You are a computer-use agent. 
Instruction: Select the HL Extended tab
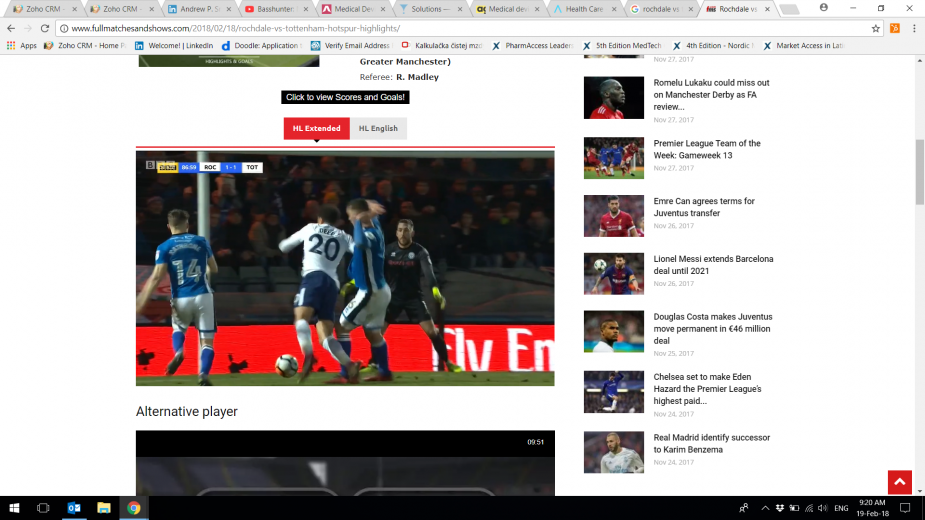[x=316, y=129]
